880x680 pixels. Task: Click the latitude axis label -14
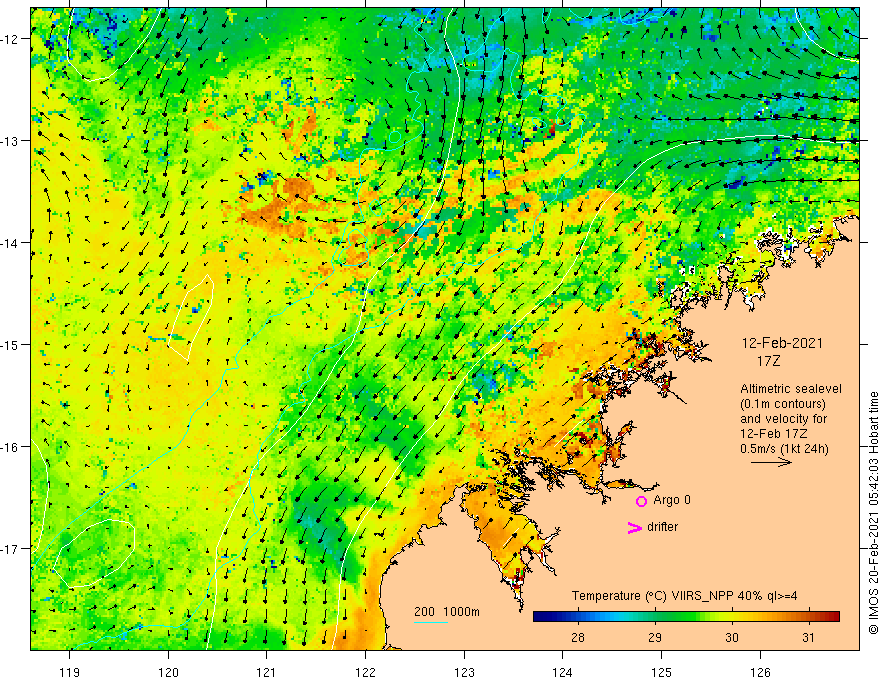[10, 243]
